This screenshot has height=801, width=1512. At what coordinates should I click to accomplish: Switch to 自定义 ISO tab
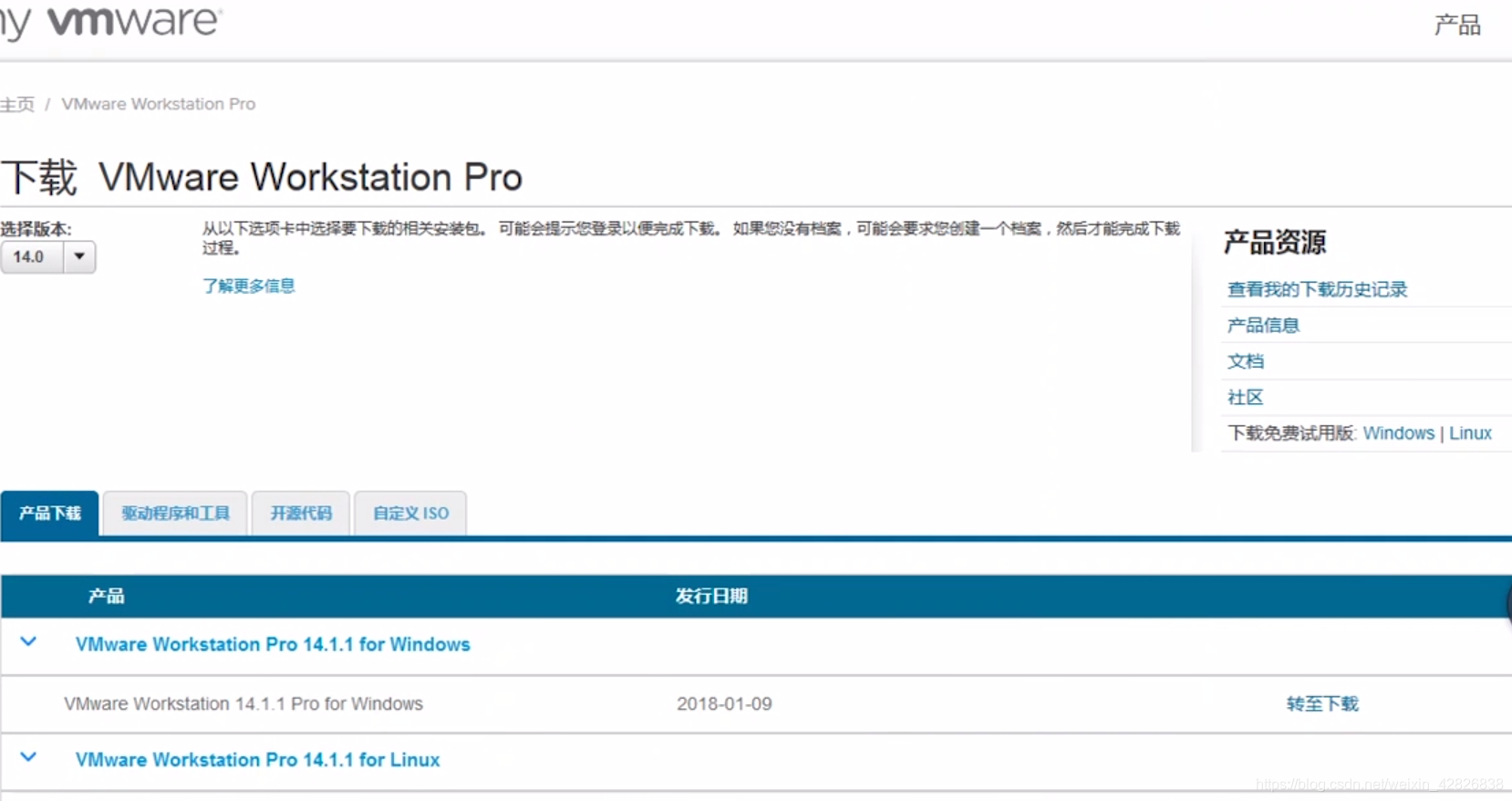coord(410,513)
